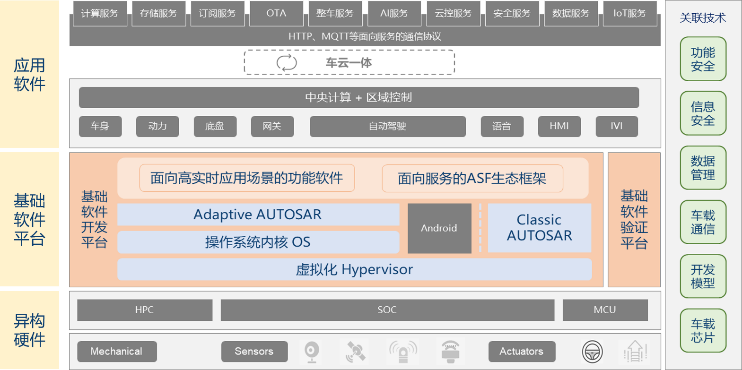Click the 关联技术 heading
This screenshot has width=742, height=370.
703,18
